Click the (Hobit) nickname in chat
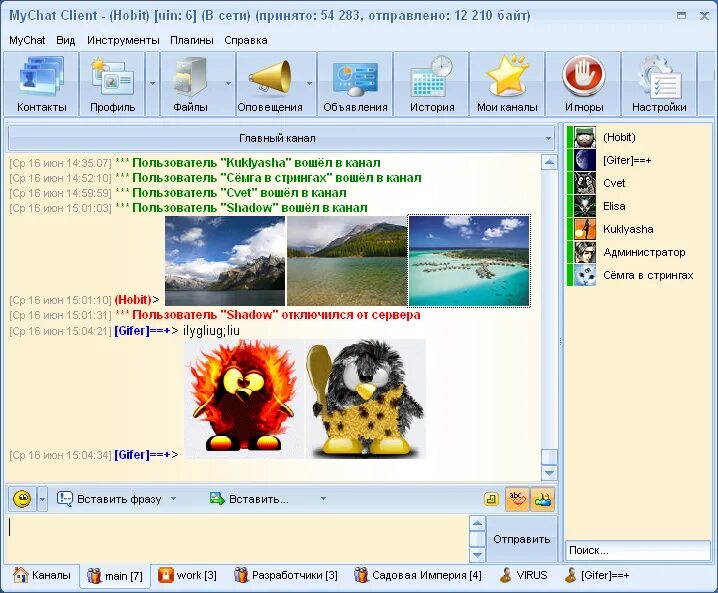Image resolution: width=718 pixels, height=593 pixels. click(133, 300)
